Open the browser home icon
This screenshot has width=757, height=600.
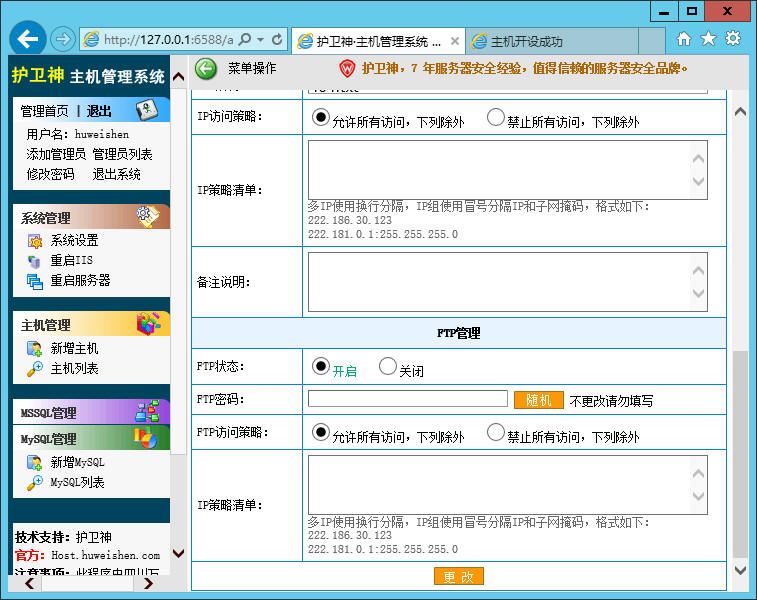tap(684, 39)
